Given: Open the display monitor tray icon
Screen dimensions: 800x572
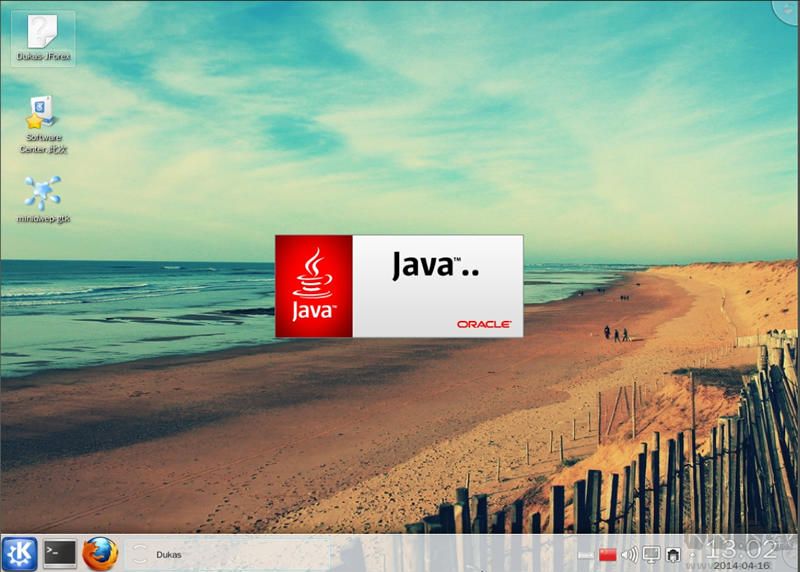Looking at the screenshot, I should [651, 555].
